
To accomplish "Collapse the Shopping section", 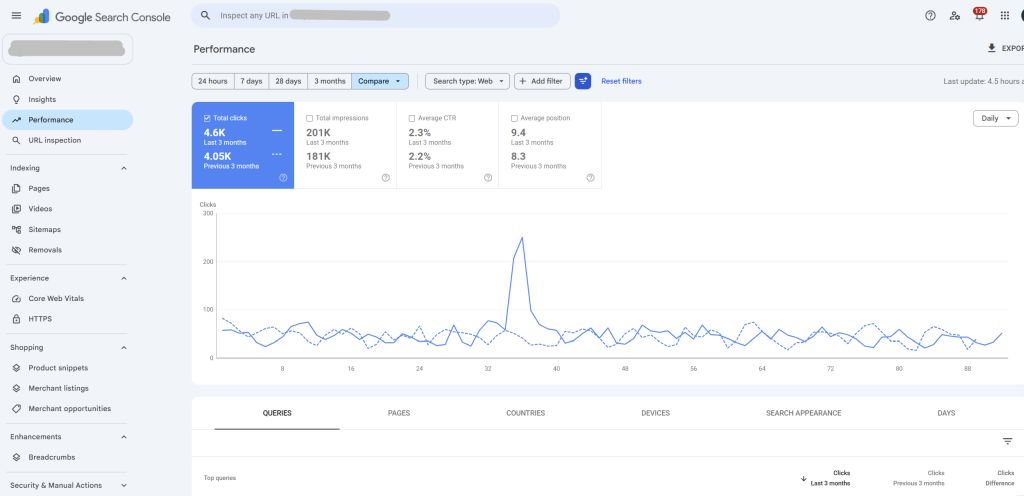I will [x=124, y=348].
